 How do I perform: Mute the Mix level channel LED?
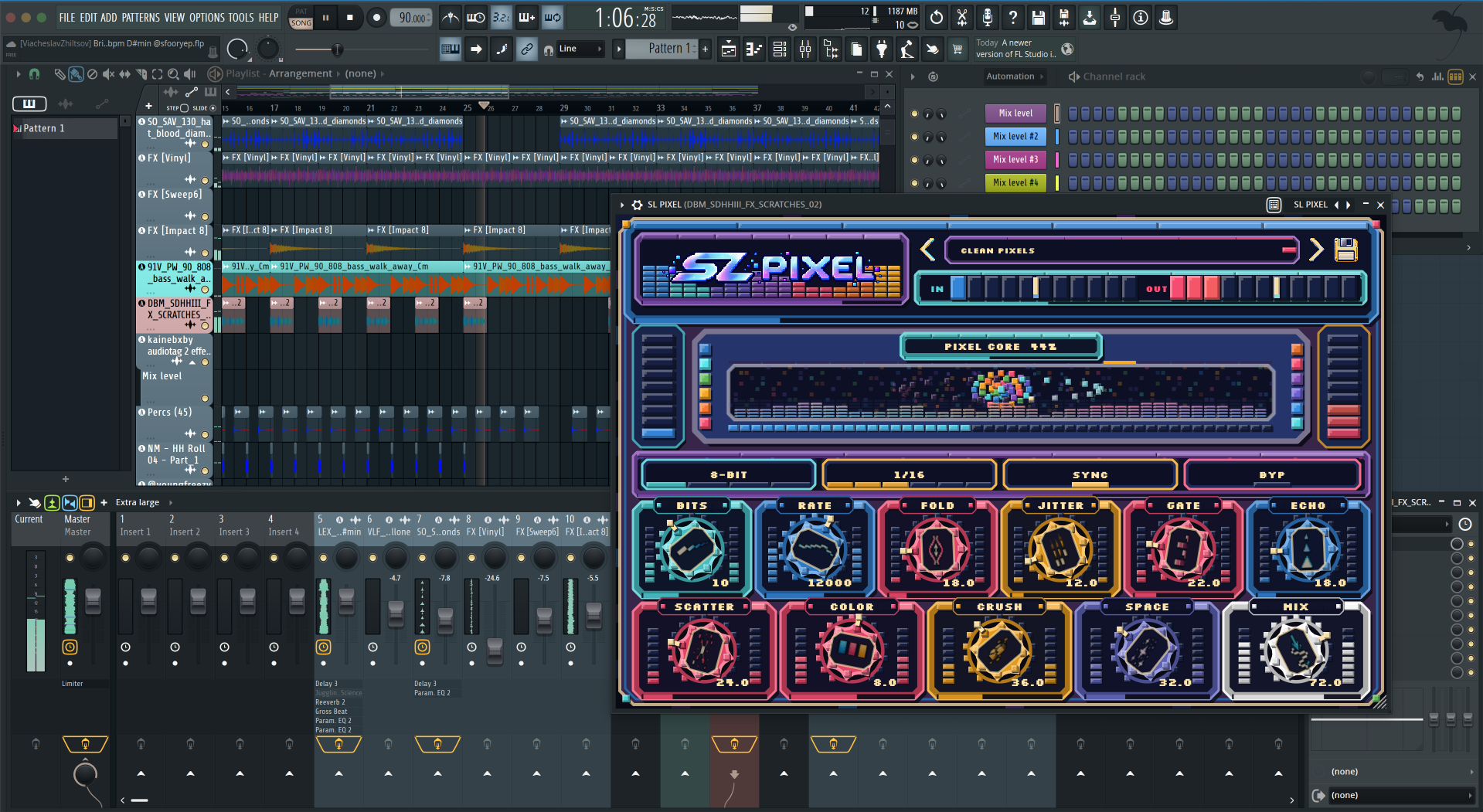coord(915,114)
